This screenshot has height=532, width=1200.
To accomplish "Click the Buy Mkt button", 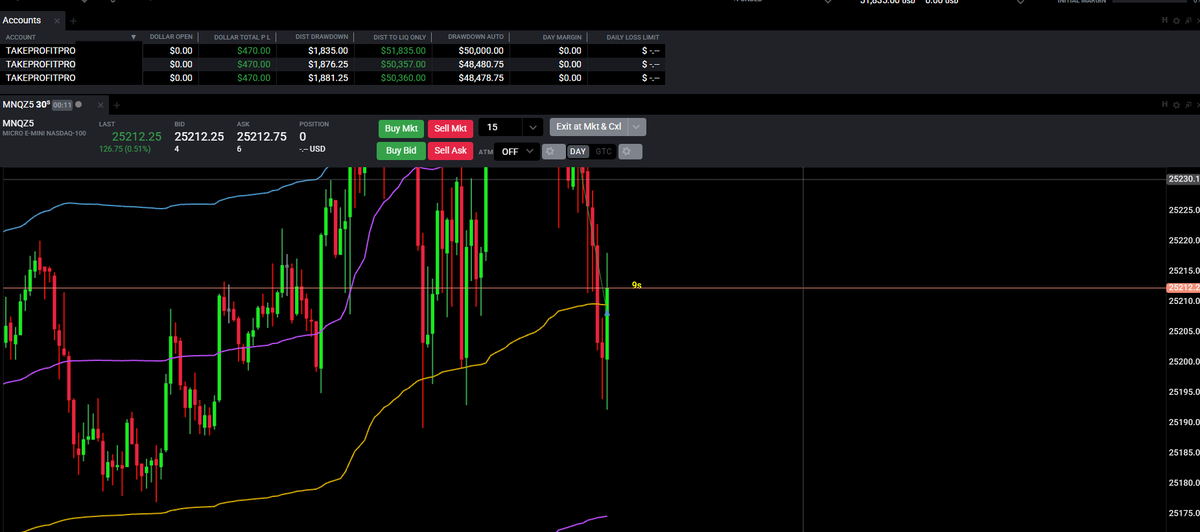I will [x=401, y=128].
